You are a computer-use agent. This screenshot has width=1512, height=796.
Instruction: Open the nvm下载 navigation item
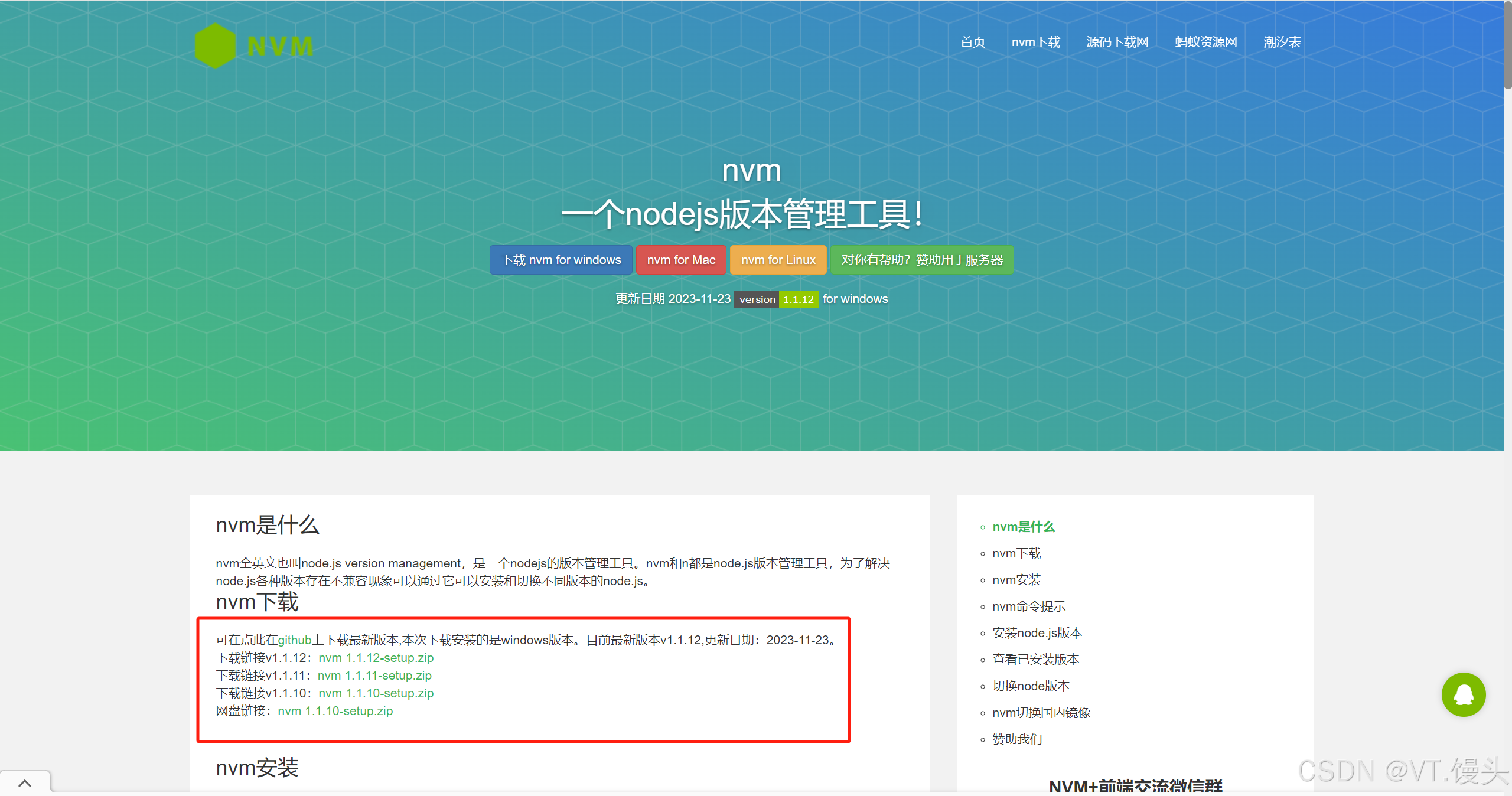point(1035,42)
